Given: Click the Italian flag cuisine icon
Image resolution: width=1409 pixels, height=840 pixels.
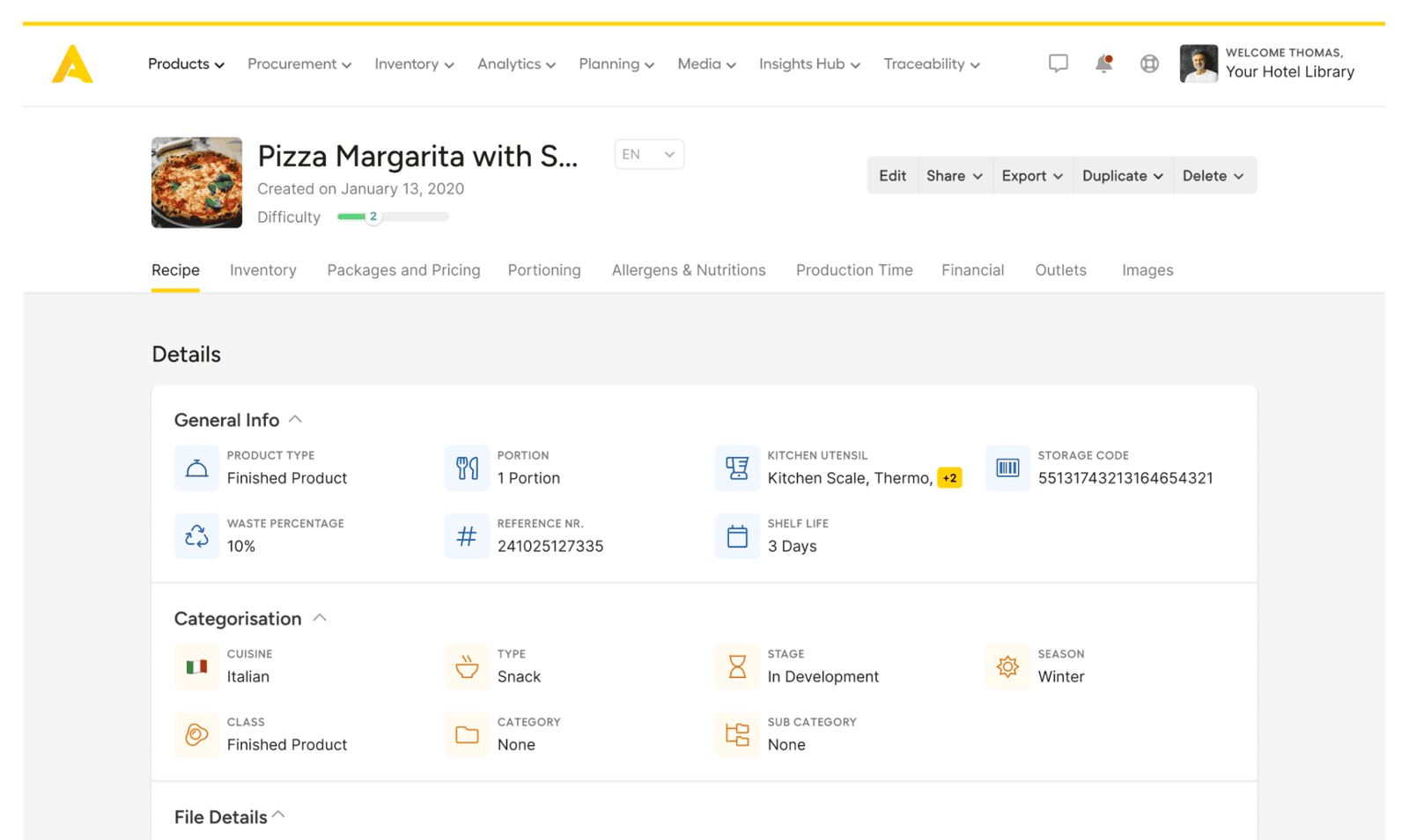Looking at the screenshot, I should 196,667.
